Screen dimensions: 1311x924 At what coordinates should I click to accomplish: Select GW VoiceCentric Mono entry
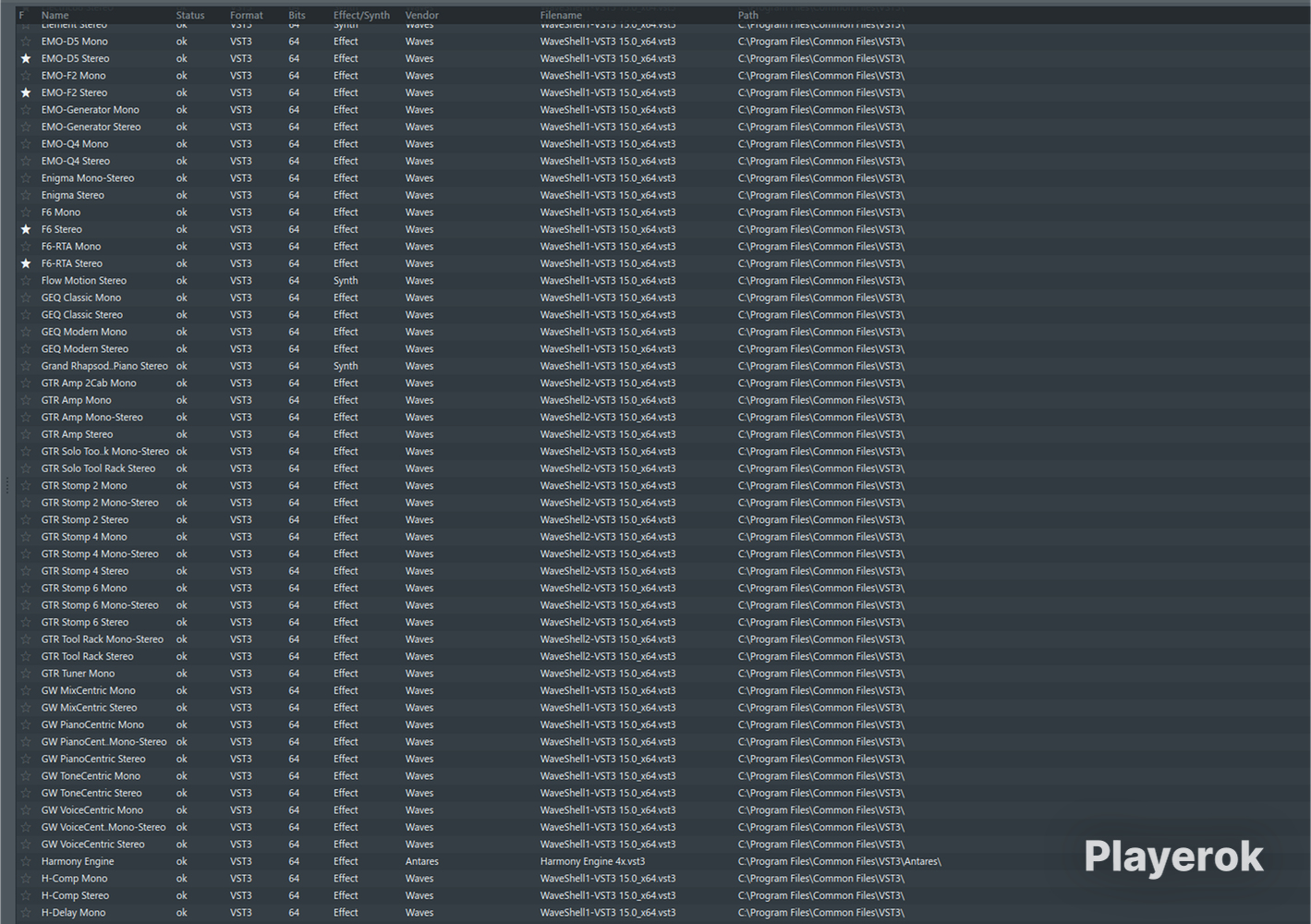(x=92, y=810)
